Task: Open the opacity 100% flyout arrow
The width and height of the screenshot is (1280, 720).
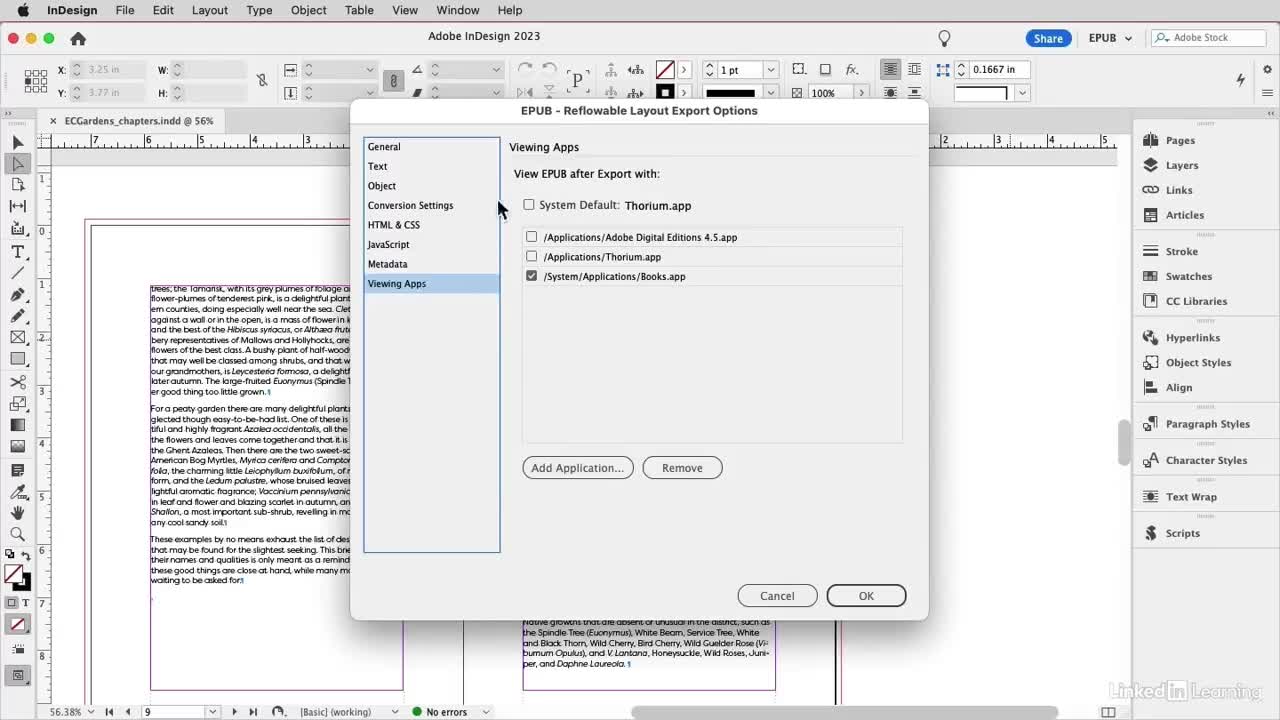Action: click(x=862, y=93)
